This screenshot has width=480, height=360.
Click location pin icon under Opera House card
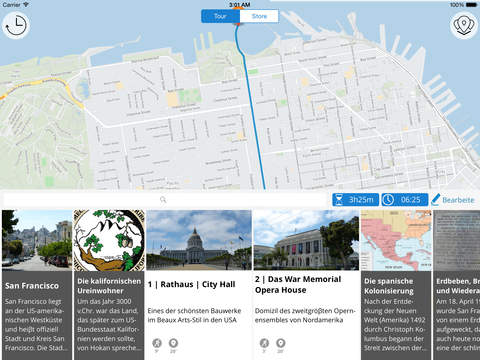click(281, 343)
